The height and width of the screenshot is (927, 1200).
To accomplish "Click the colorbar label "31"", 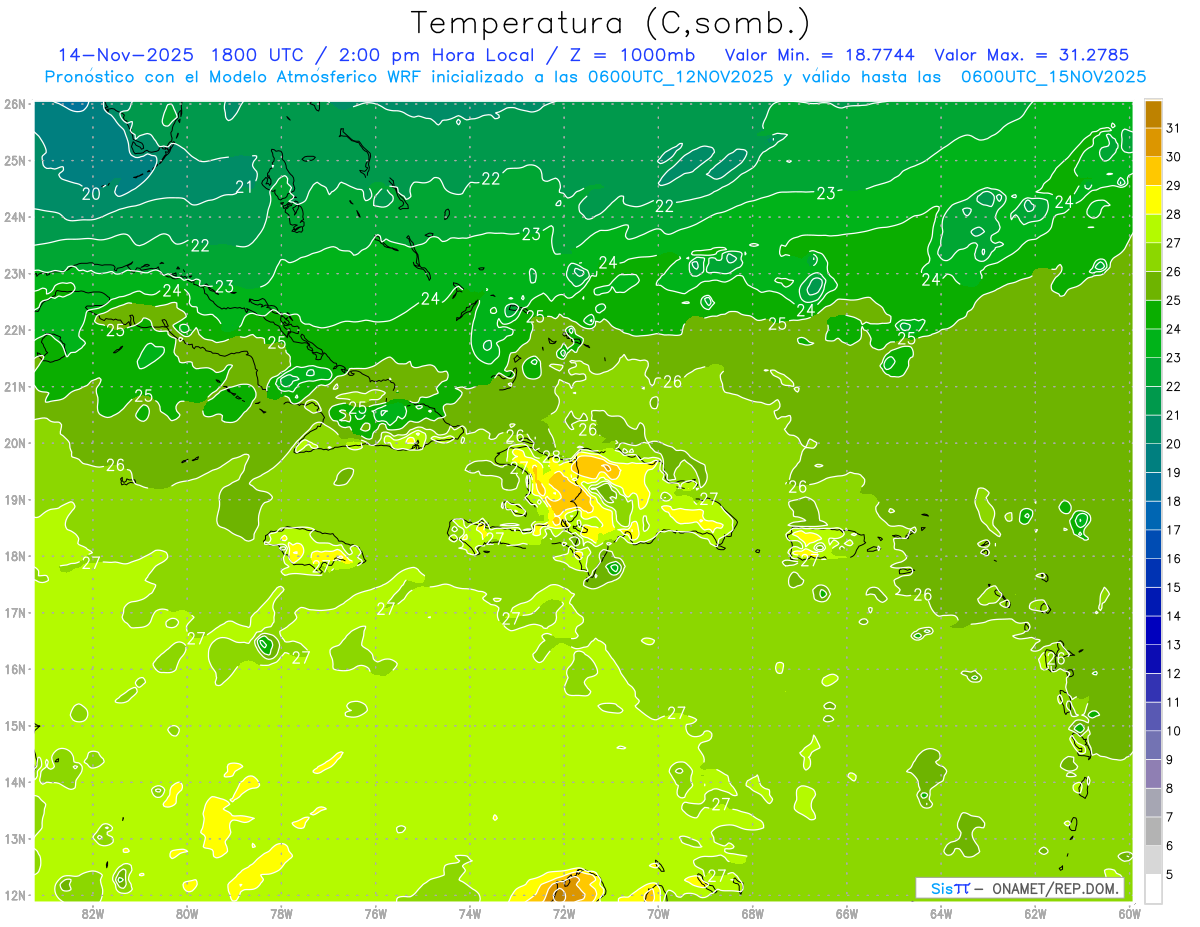I will 1173,128.
